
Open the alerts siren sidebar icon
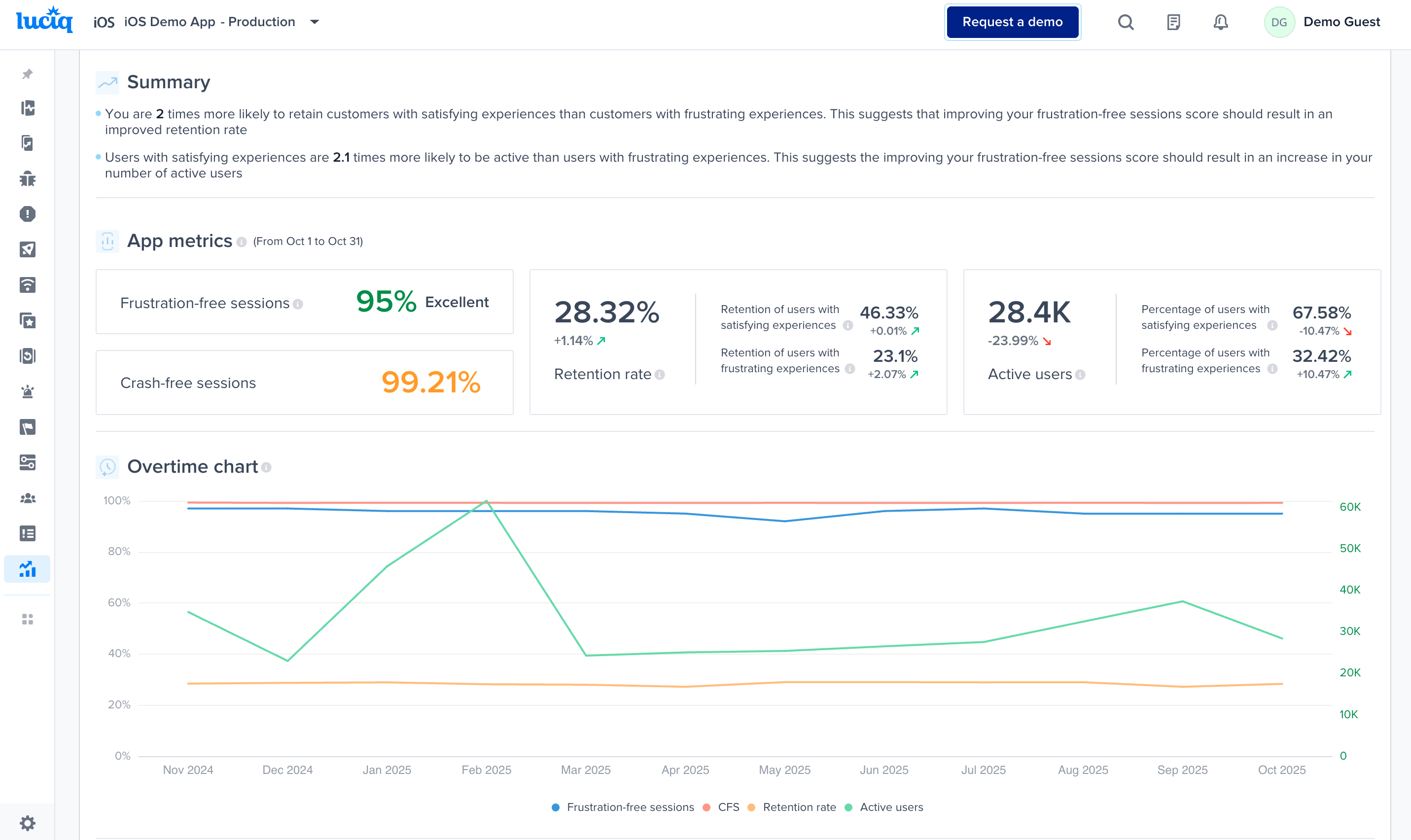tap(27, 392)
